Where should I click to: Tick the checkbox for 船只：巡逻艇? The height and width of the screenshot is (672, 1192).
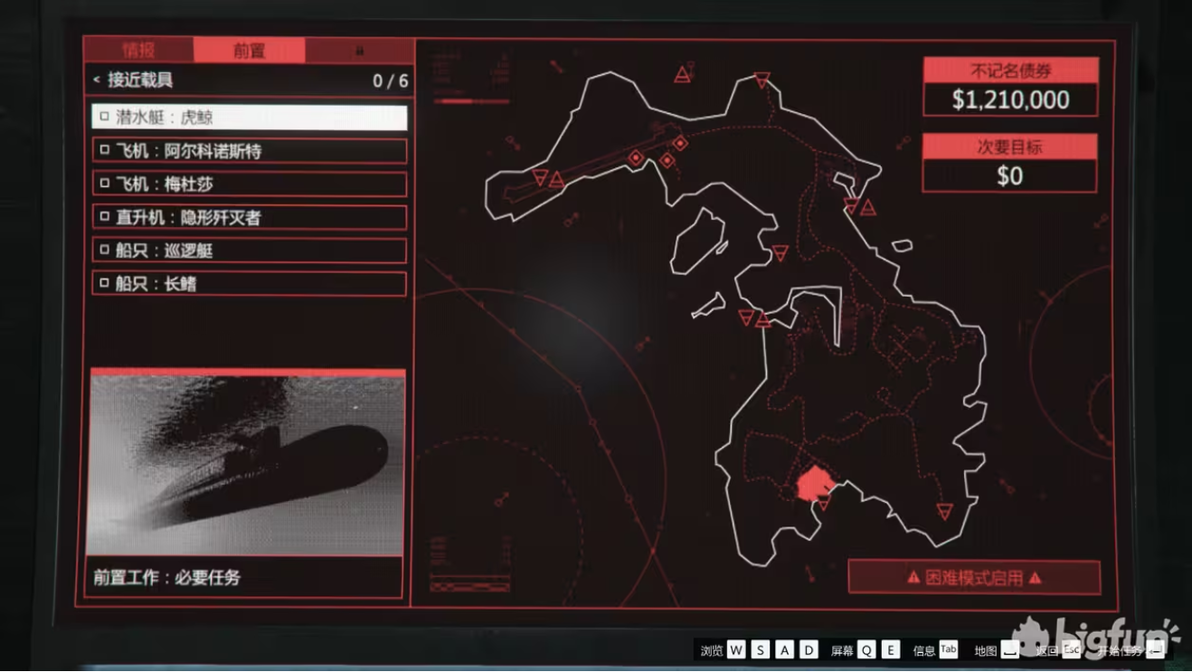[x=105, y=250]
